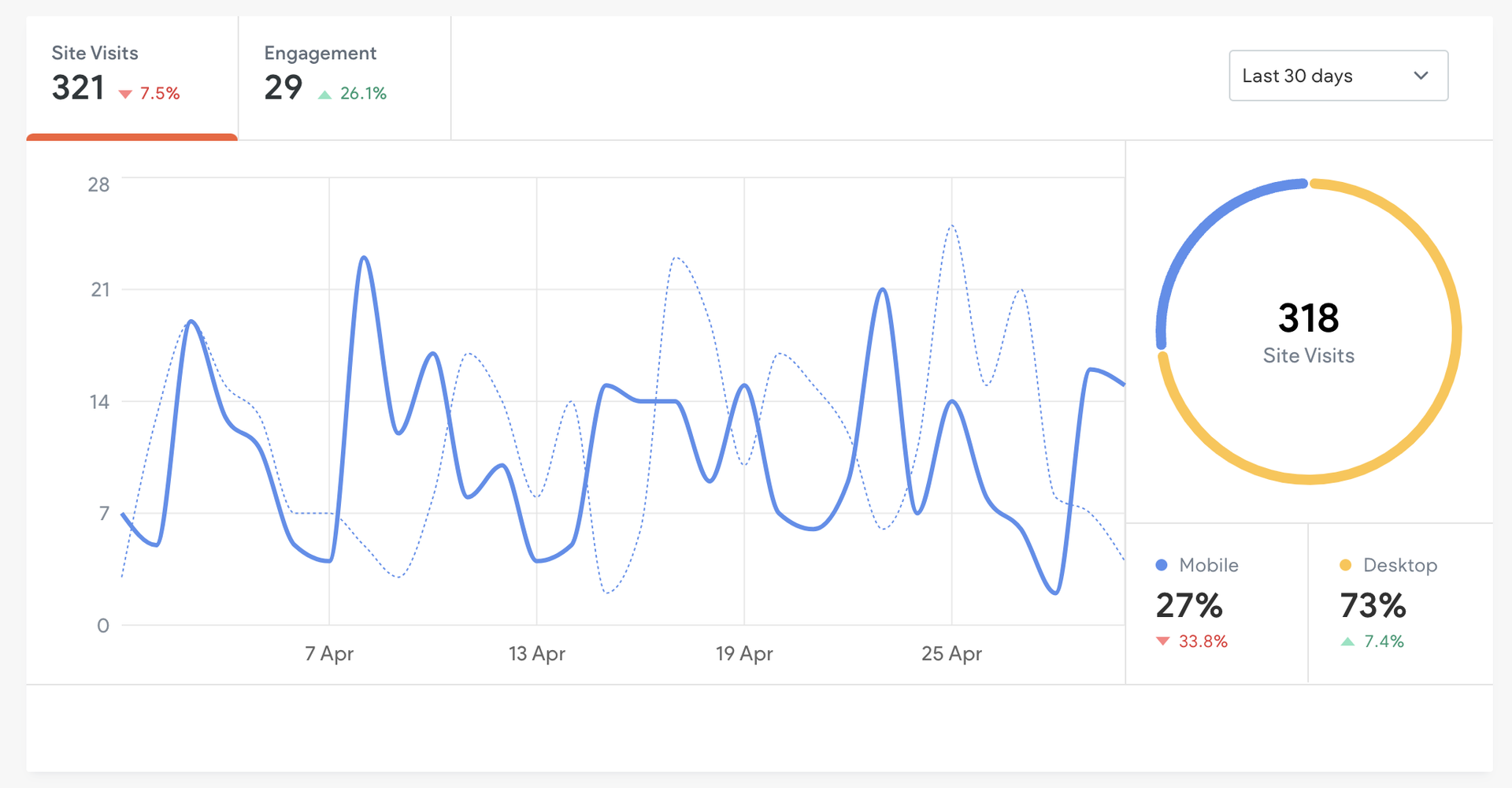Click the green up arrow beside 26.1%

coord(324,95)
